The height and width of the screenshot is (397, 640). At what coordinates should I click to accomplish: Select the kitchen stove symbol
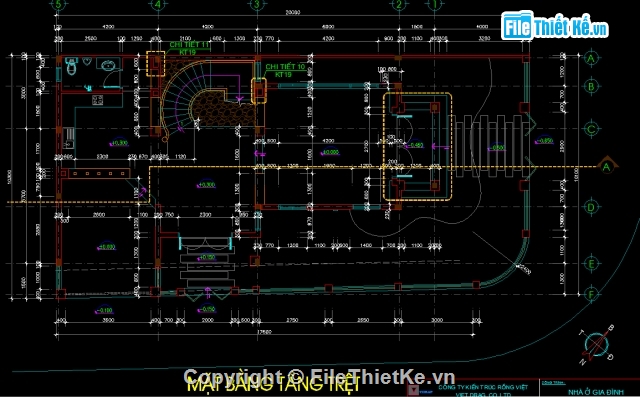coord(97,100)
